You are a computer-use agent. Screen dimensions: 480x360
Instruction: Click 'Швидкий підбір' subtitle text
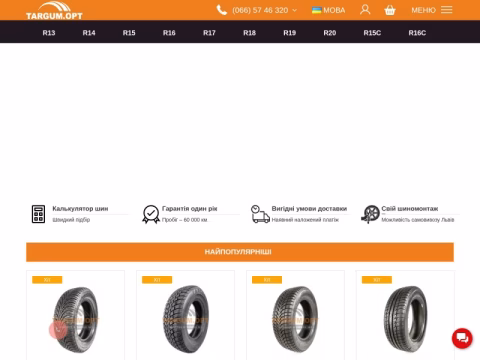[71, 220]
